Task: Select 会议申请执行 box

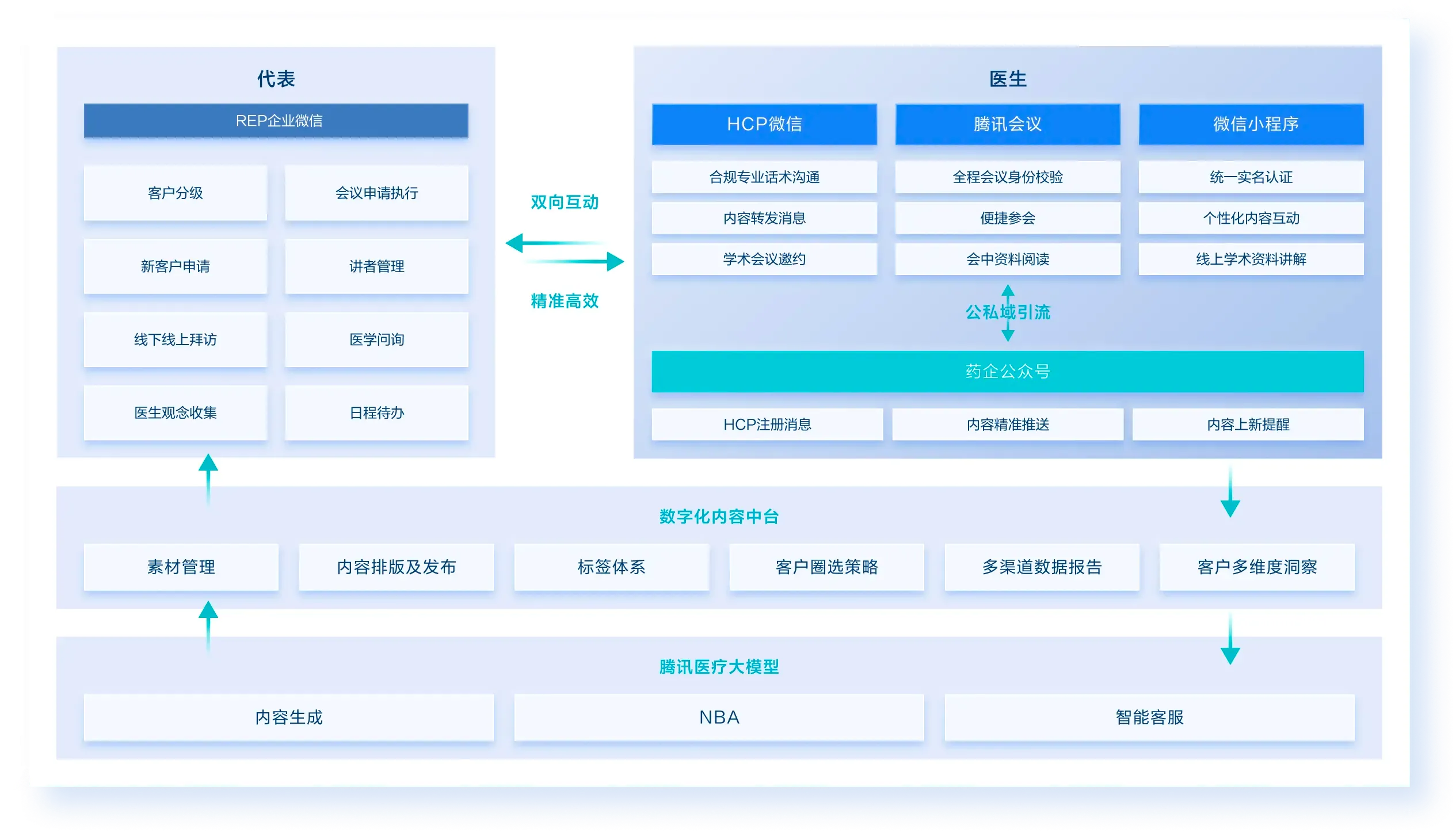Action: point(376,193)
